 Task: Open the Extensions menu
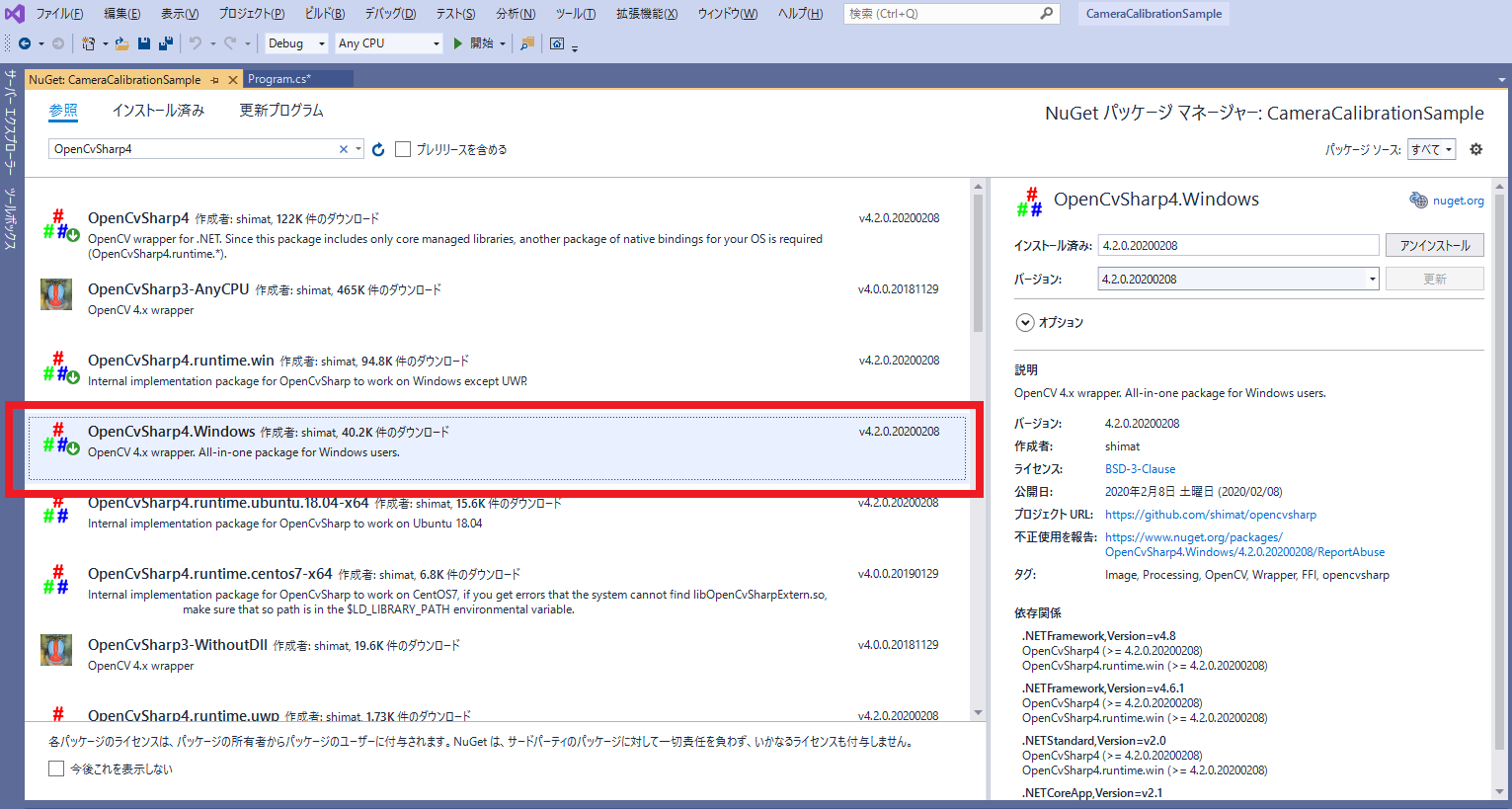pyautogui.click(x=647, y=14)
